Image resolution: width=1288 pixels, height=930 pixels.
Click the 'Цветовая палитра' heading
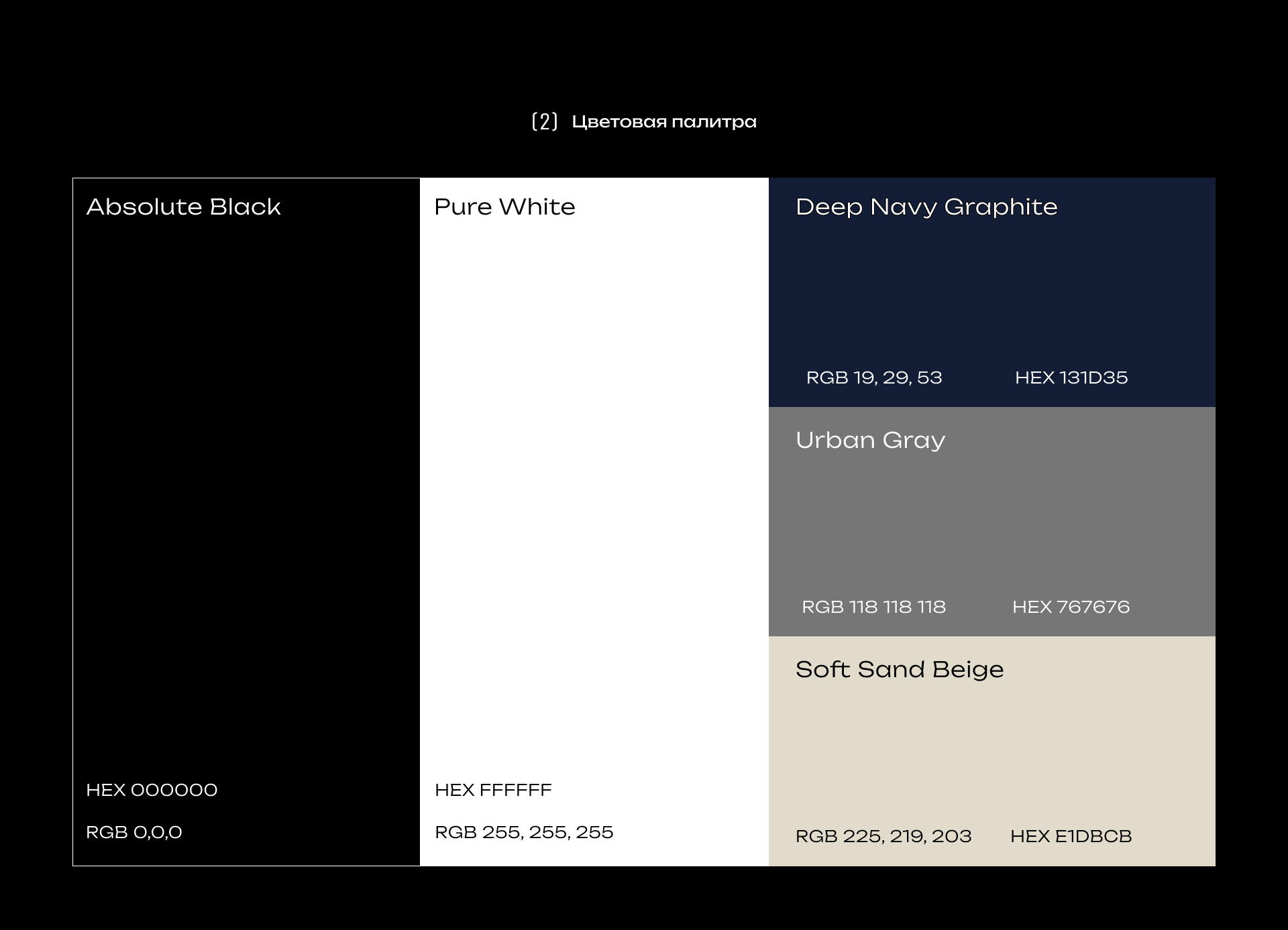(663, 122)
